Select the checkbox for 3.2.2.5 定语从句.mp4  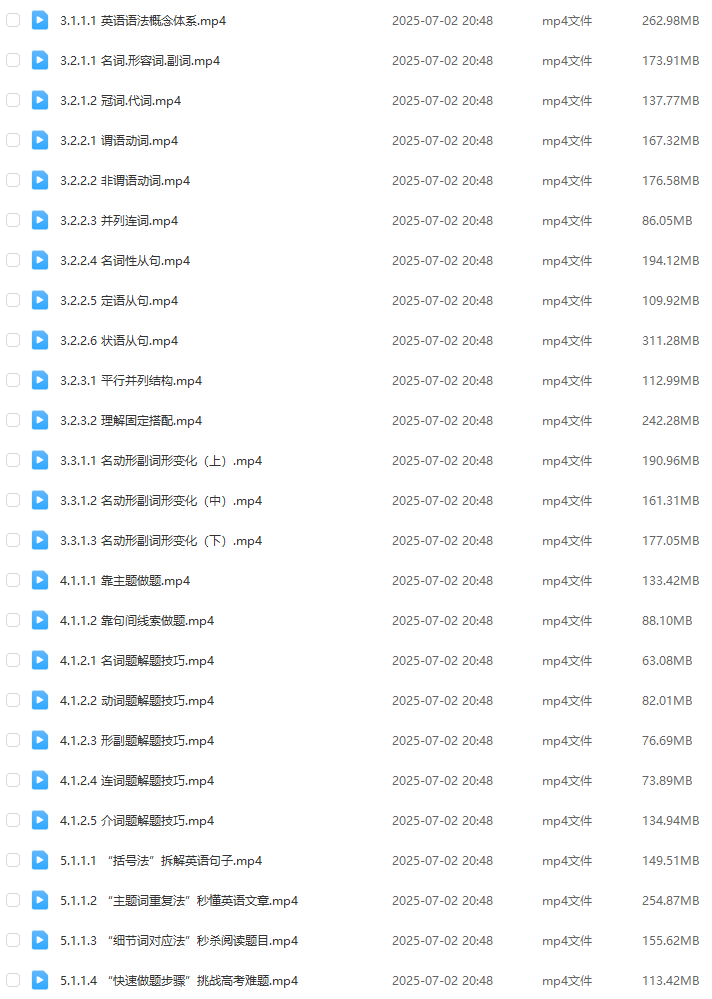(x=13, y=300)
